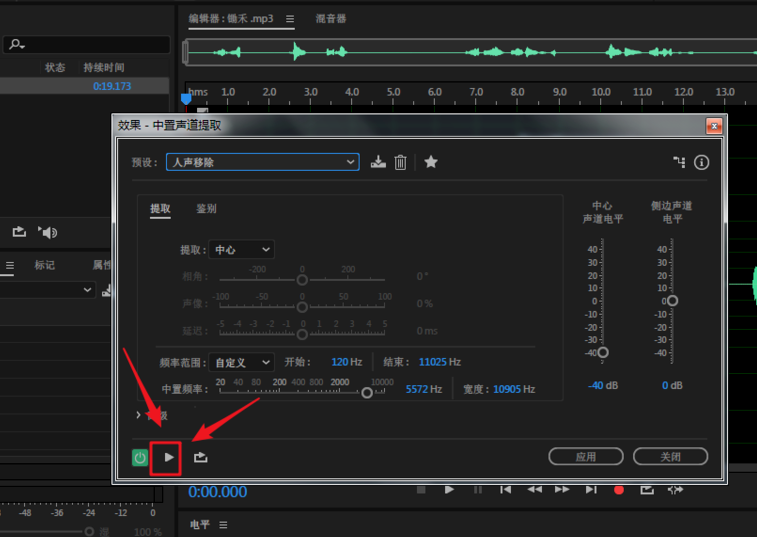Move playhead to previous with transport icon

pos(505,490)
